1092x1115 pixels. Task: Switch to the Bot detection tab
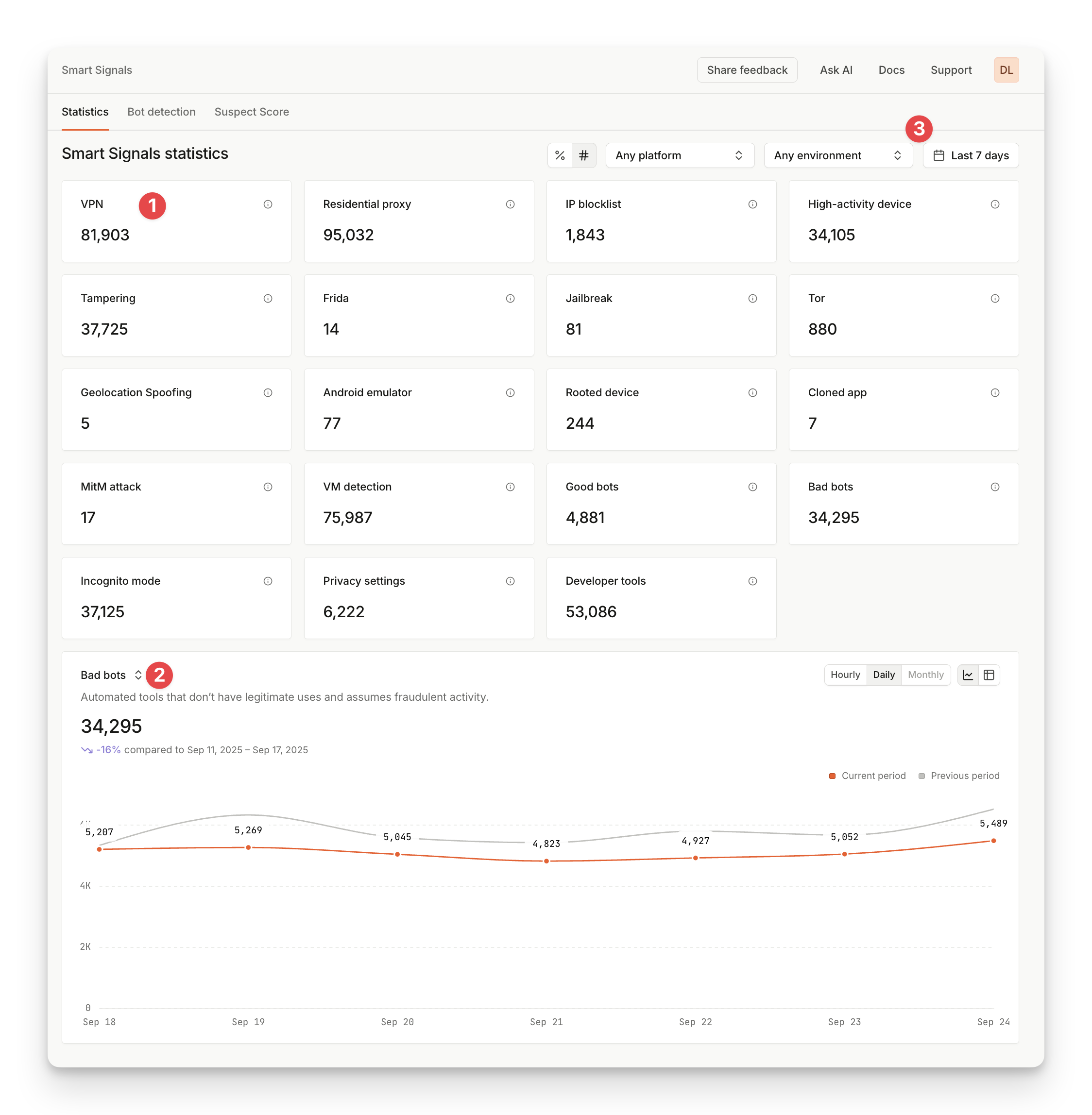161,112
